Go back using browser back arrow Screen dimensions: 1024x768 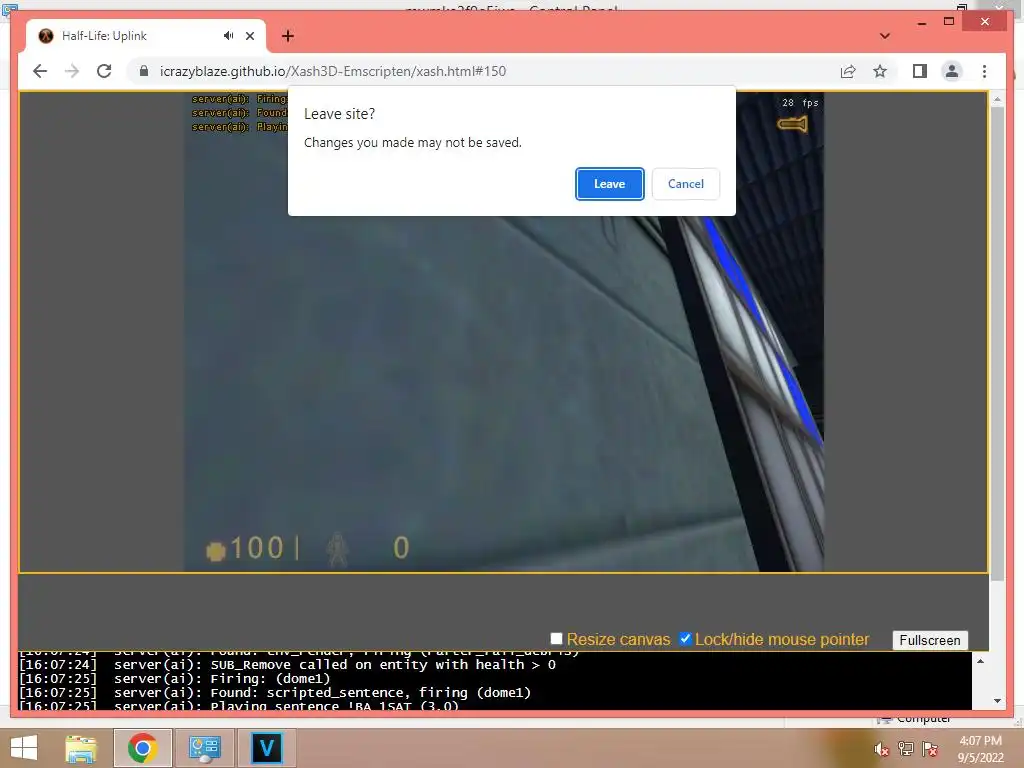coord(40,71)
